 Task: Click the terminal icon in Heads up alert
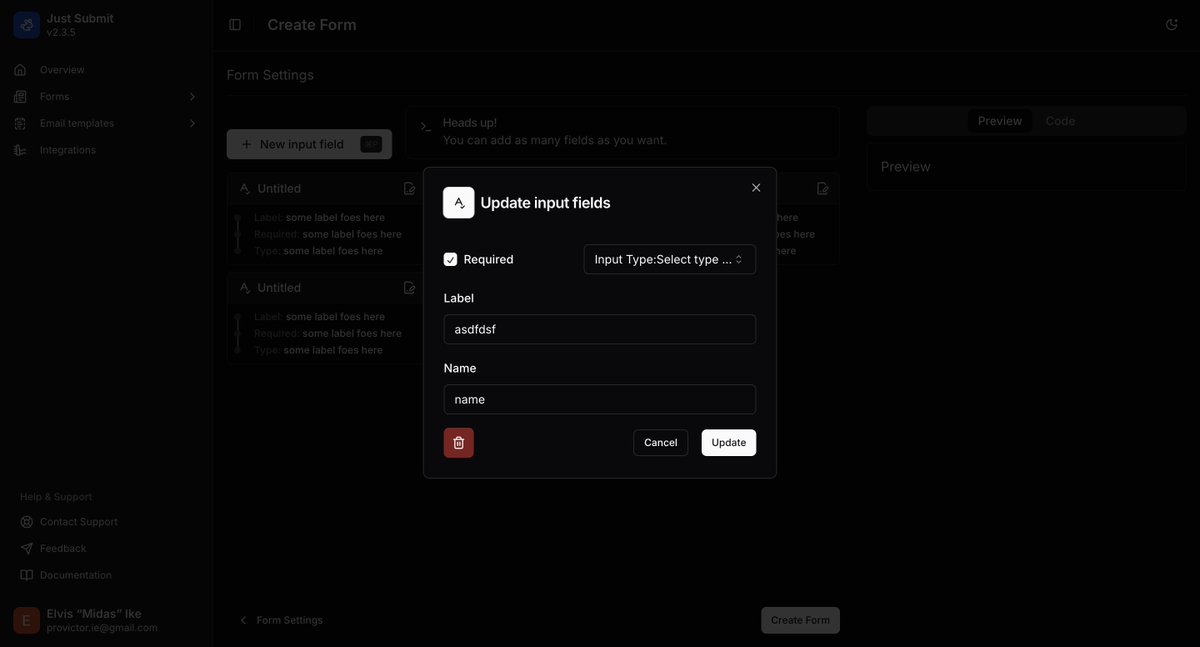[425, 127]
